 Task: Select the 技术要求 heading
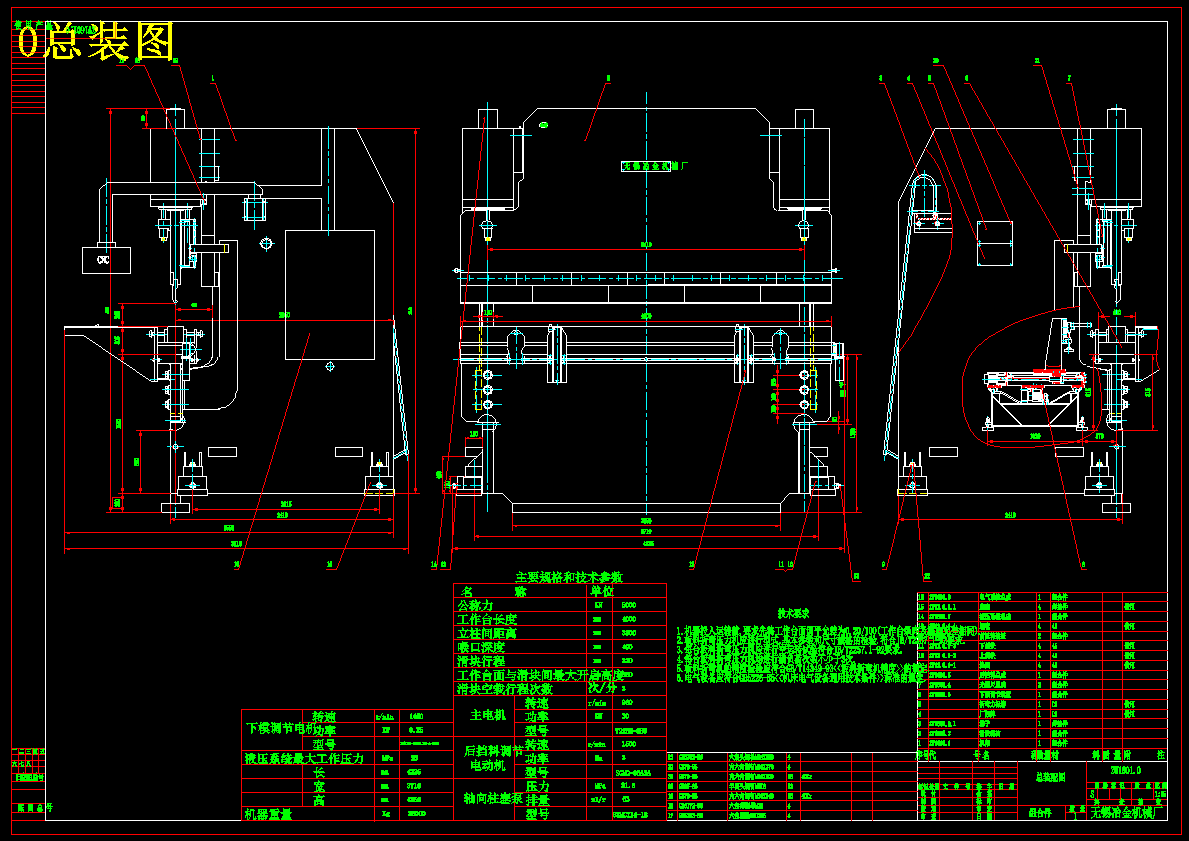pyautogui.click(x=793, y=613)
